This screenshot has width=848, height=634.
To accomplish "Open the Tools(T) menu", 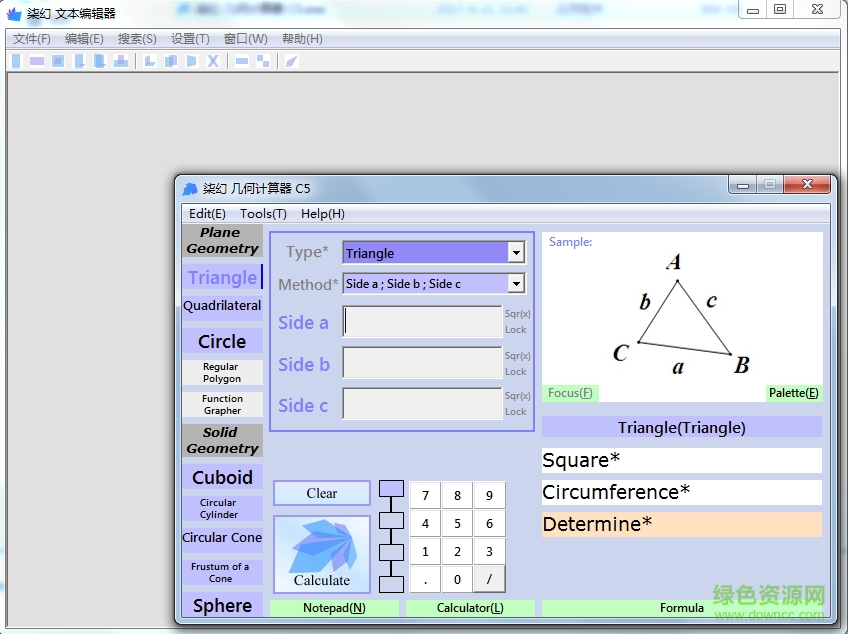I will click(263, 213).
